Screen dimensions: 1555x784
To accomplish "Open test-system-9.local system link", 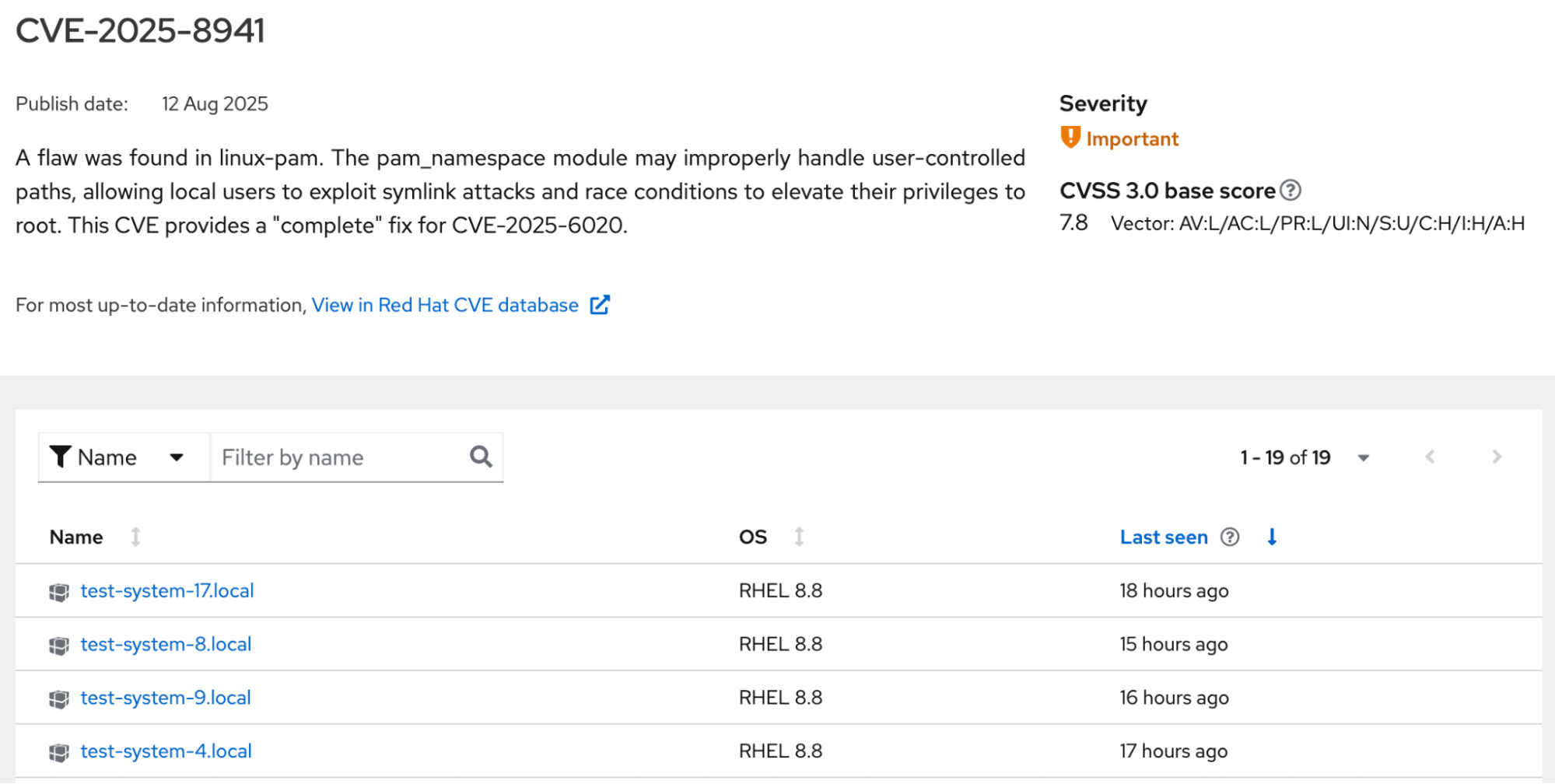I will click(x=166, y=698).
